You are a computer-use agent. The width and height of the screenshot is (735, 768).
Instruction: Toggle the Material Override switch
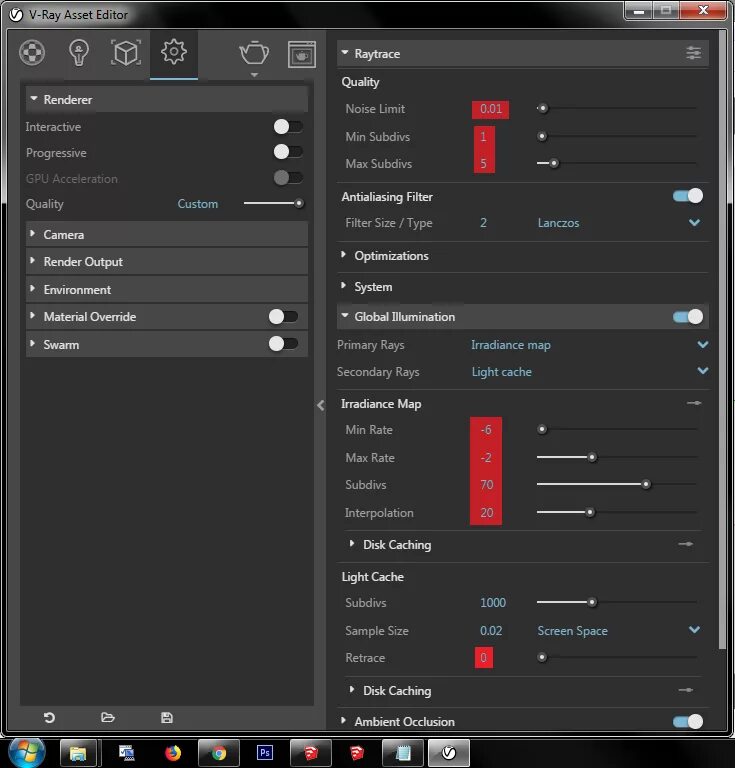(283, 317)
